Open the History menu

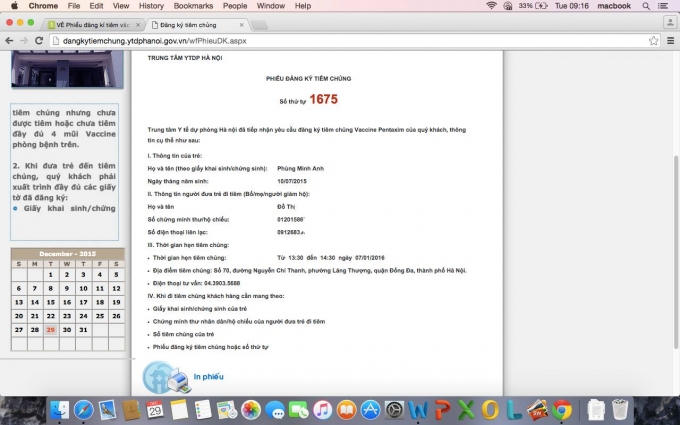[x=151, y=6]
